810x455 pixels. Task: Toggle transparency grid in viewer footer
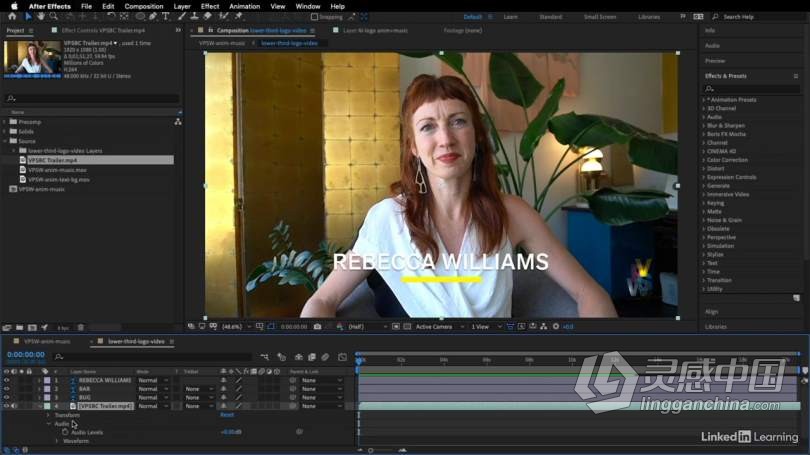(407, 326)
